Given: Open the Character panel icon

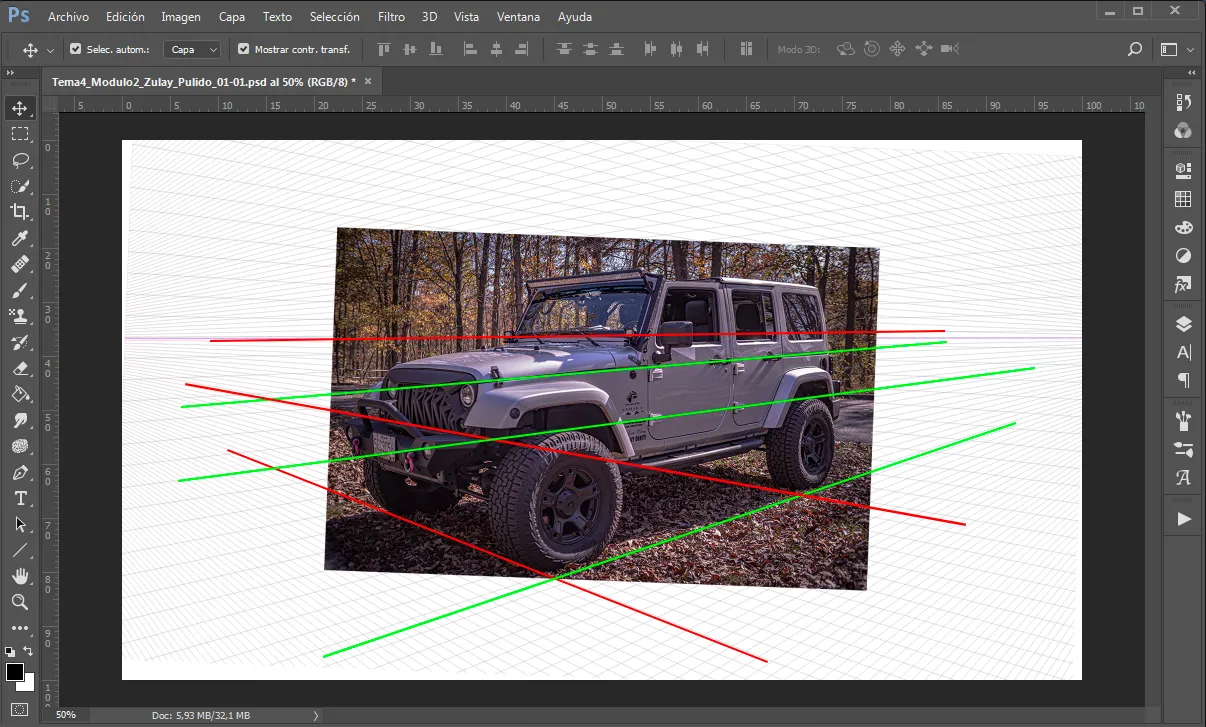Looking at the screenshot, I should (1184, 352).
